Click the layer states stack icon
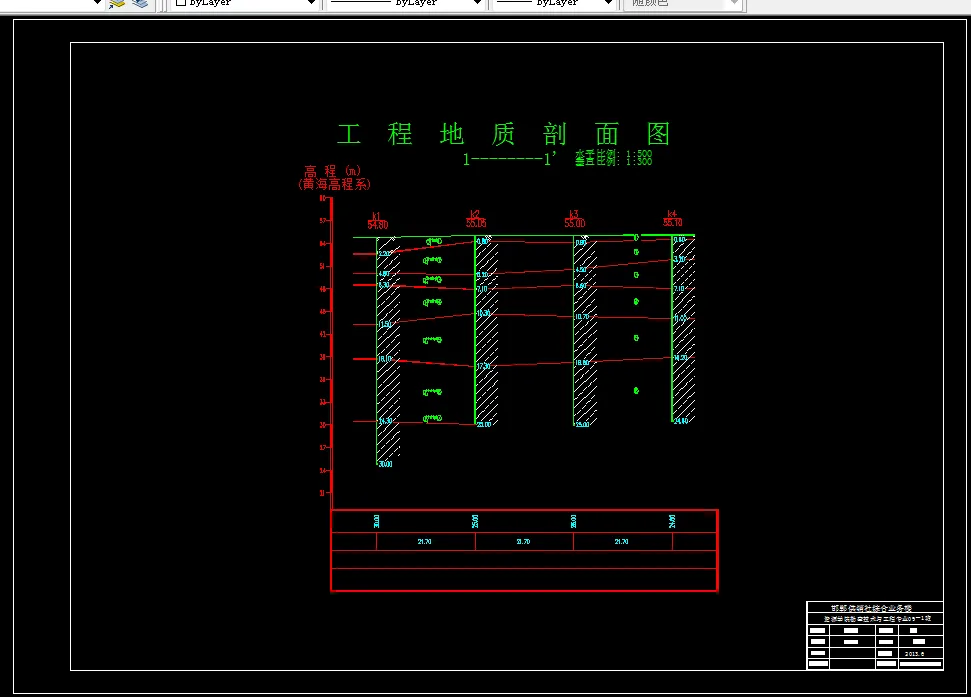The image size is (971, 697). click(x=117, y=4)
